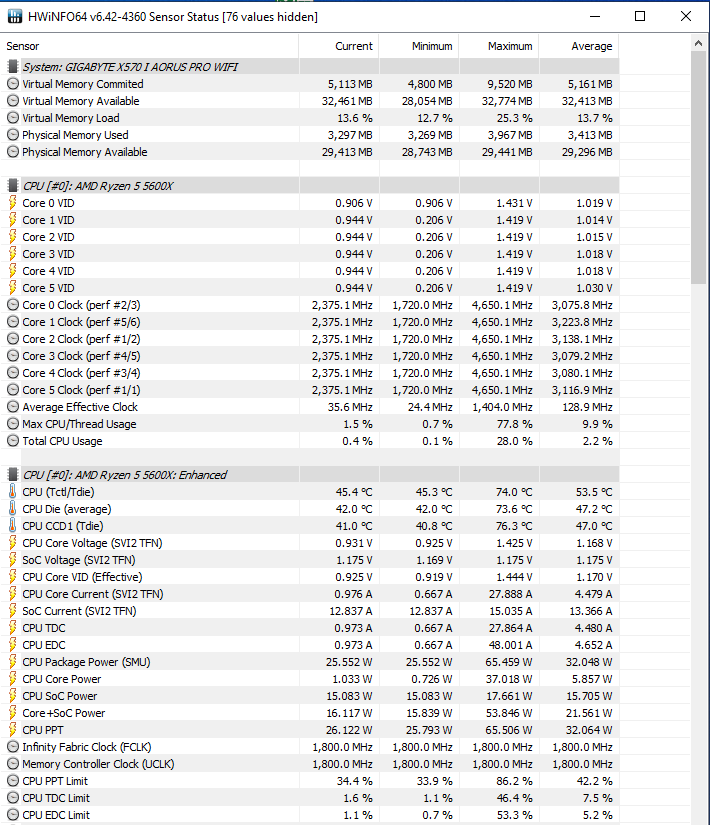The width and height of the screenshot is (710, 825).
Task: Click the chip icon beside System: GIGABYTE X570
Action: pos(13,66)
